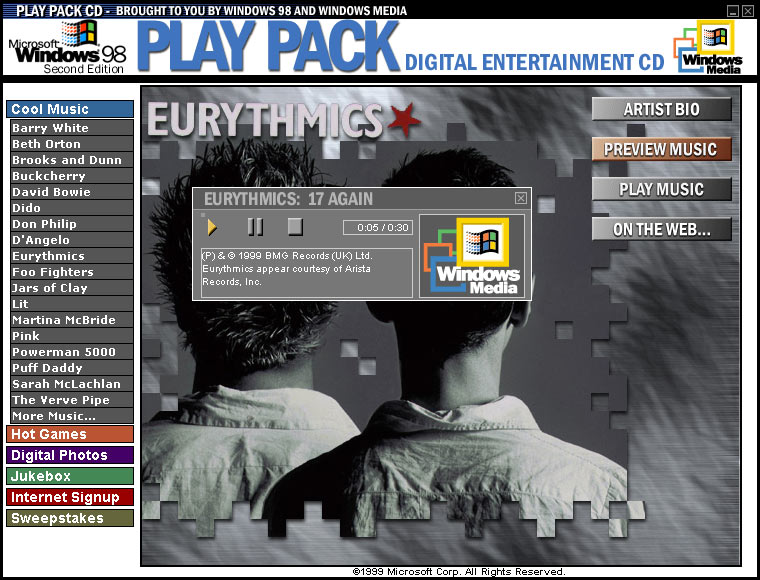
Task: Click the Windows Media logo in the header
Action: click(x=708, y=47)
